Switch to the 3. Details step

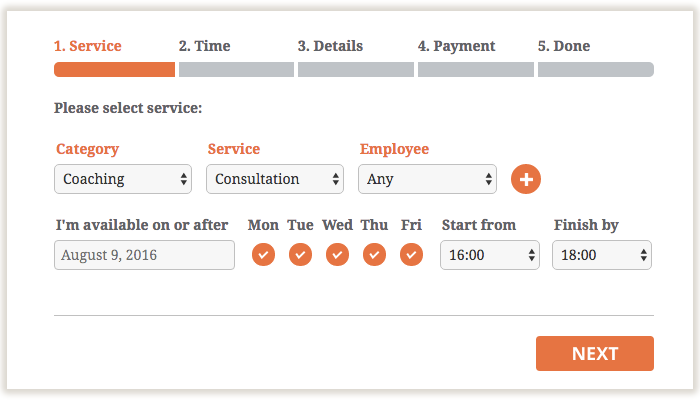coord(330,46)
